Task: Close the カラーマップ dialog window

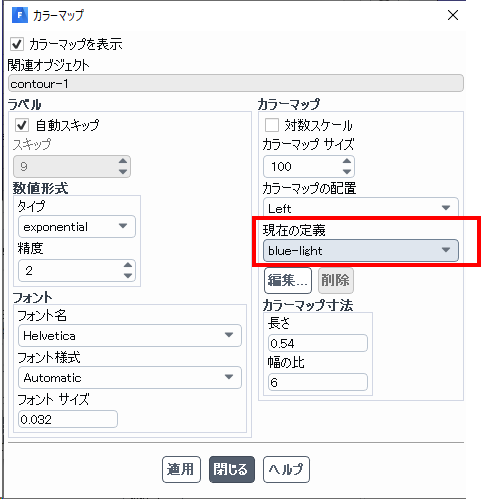Action: tap(453, 15)
